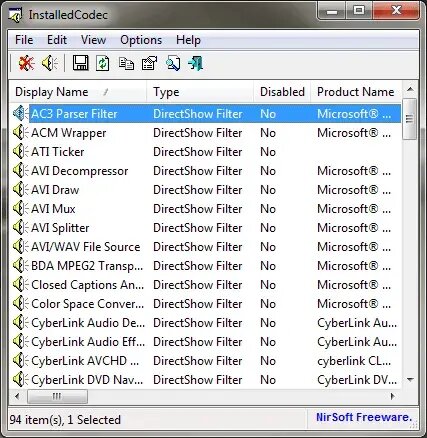Click the vertical scrollbar thumb
Screen dimensions: 427x438
click(410, 119)
